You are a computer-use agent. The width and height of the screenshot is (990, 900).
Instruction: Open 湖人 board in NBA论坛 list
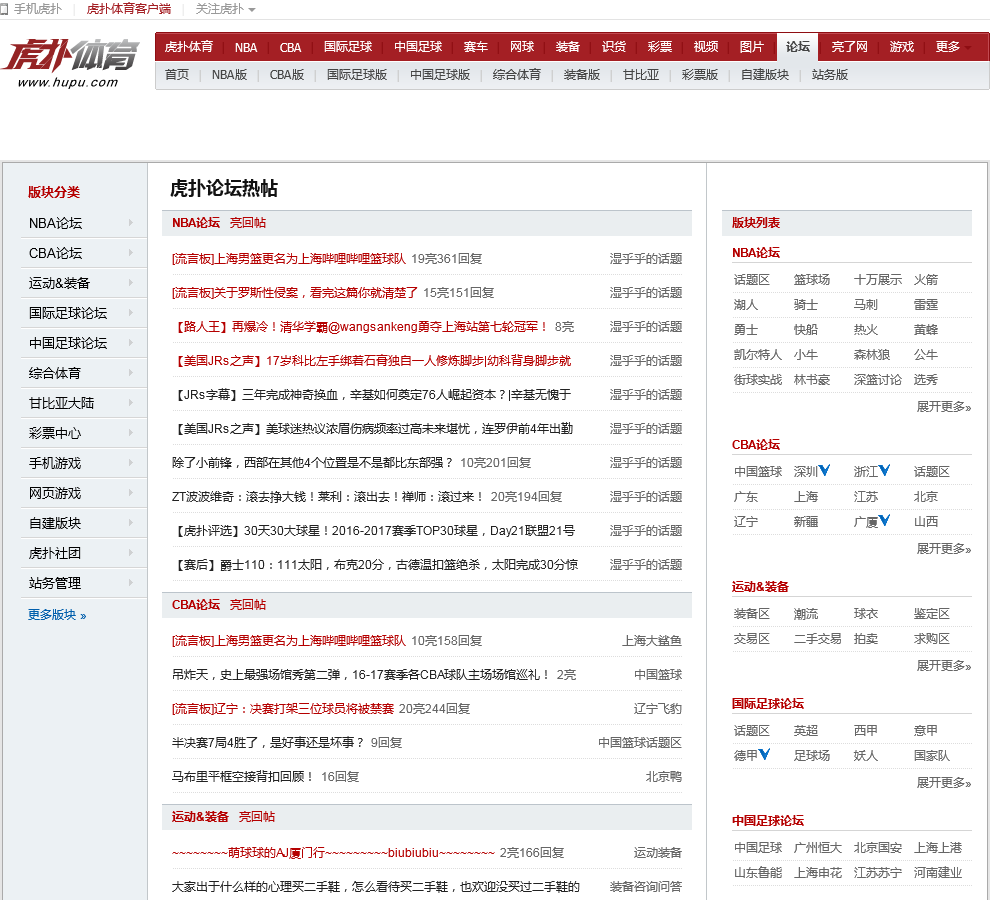pos(746,304)
